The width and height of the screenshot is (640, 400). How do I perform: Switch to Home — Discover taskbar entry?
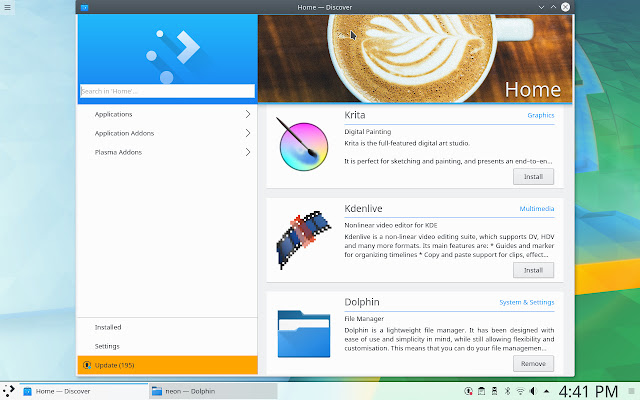pyautogui.click(x=84, y=391)
